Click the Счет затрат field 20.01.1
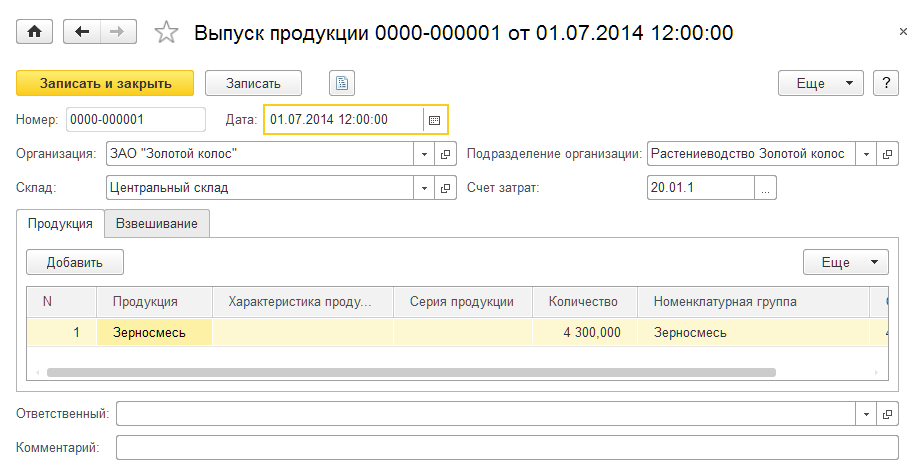 pos(700,188)
